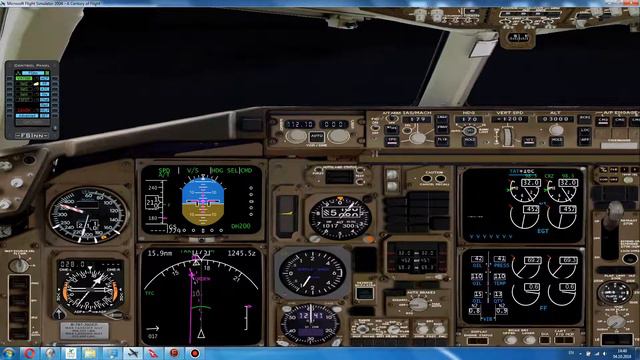Activate the VNAV mode button
The image size is (640, 360).
[x=442, y=130]
